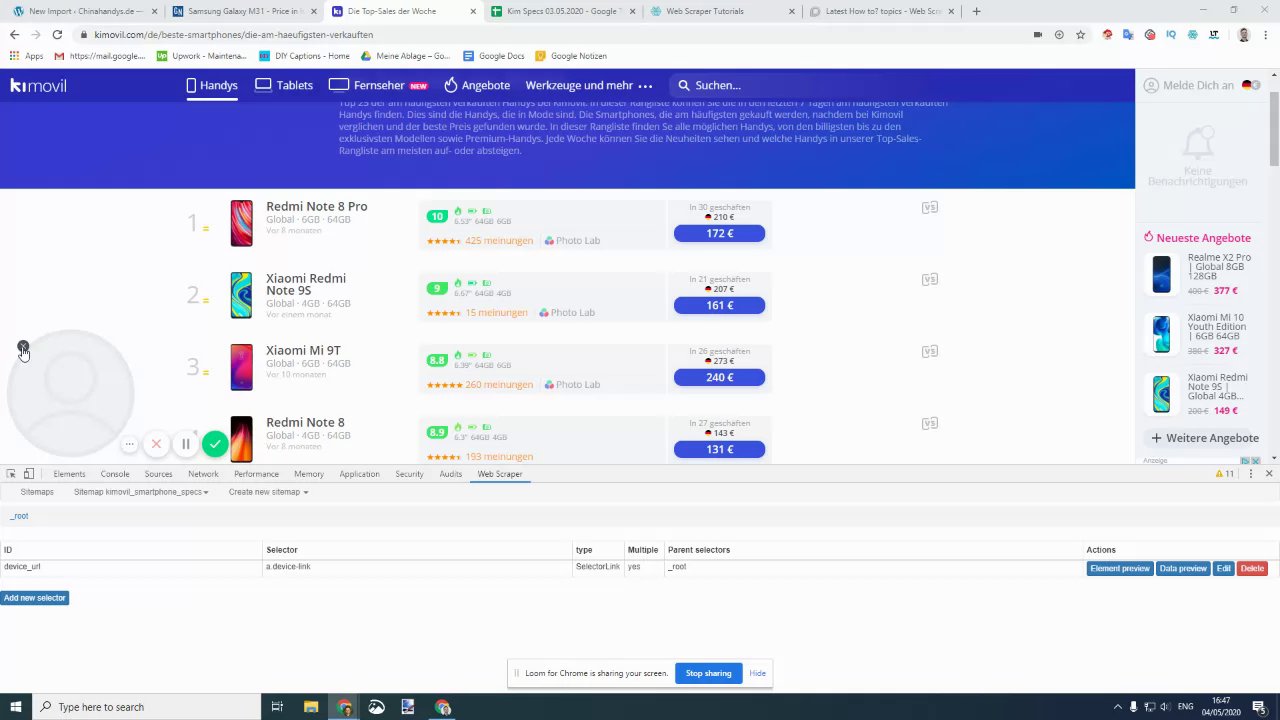The height and width of the screenshot is (720, 1280).
Task: Hide the Loom sharing bar
Action: (x=757, y=673)
